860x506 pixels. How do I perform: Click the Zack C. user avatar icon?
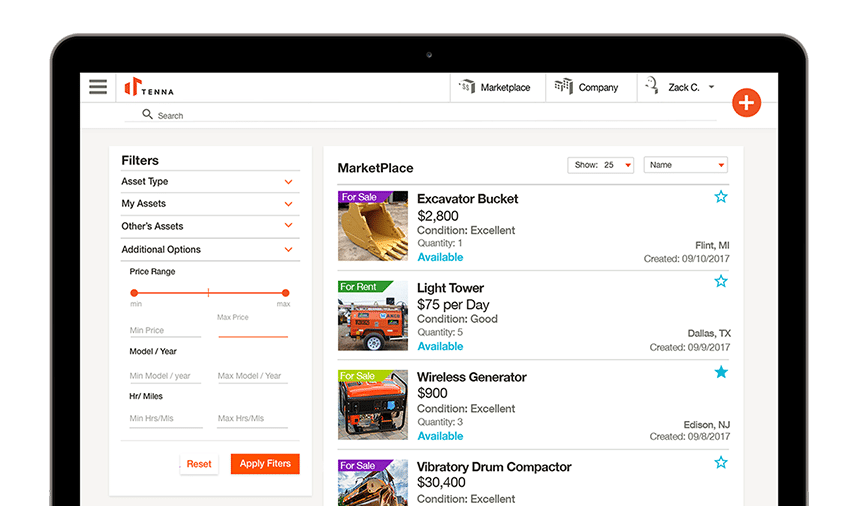652,86
